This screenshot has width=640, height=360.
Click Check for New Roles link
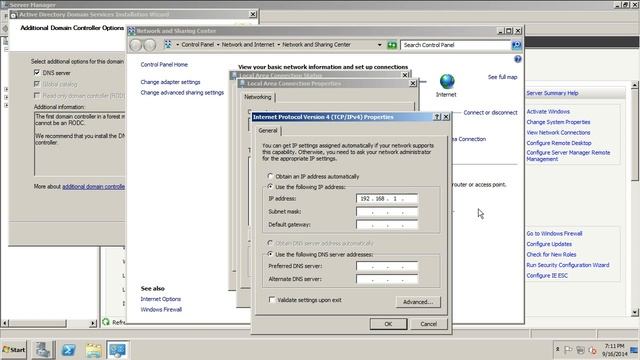551,254
